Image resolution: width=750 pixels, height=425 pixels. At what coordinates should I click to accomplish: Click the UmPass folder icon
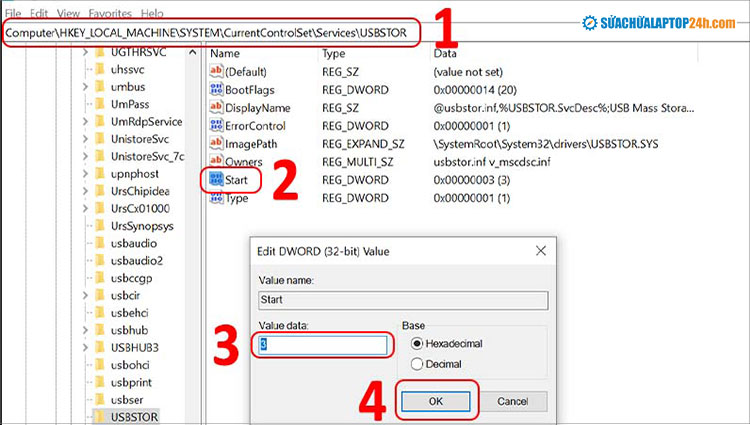tap(100, 104)
